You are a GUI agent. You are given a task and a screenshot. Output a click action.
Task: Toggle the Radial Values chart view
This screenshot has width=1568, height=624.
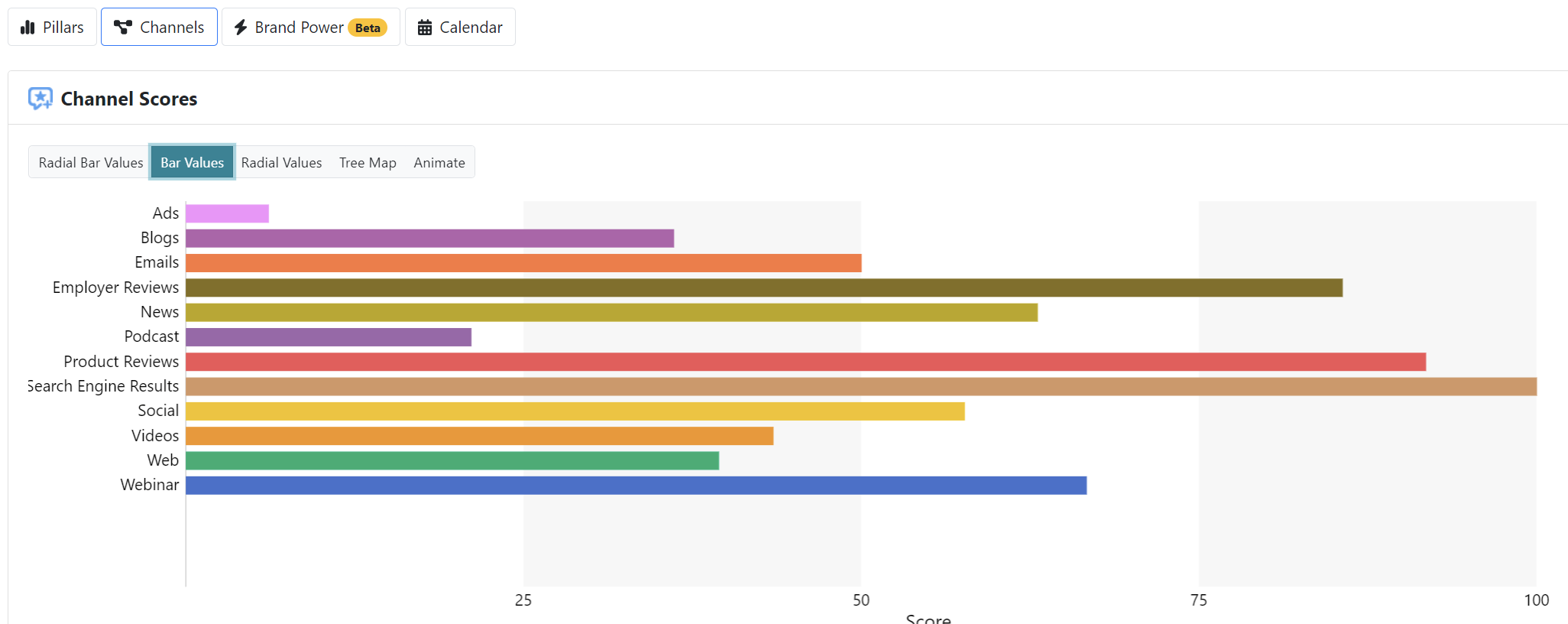(x=281, y=163)
